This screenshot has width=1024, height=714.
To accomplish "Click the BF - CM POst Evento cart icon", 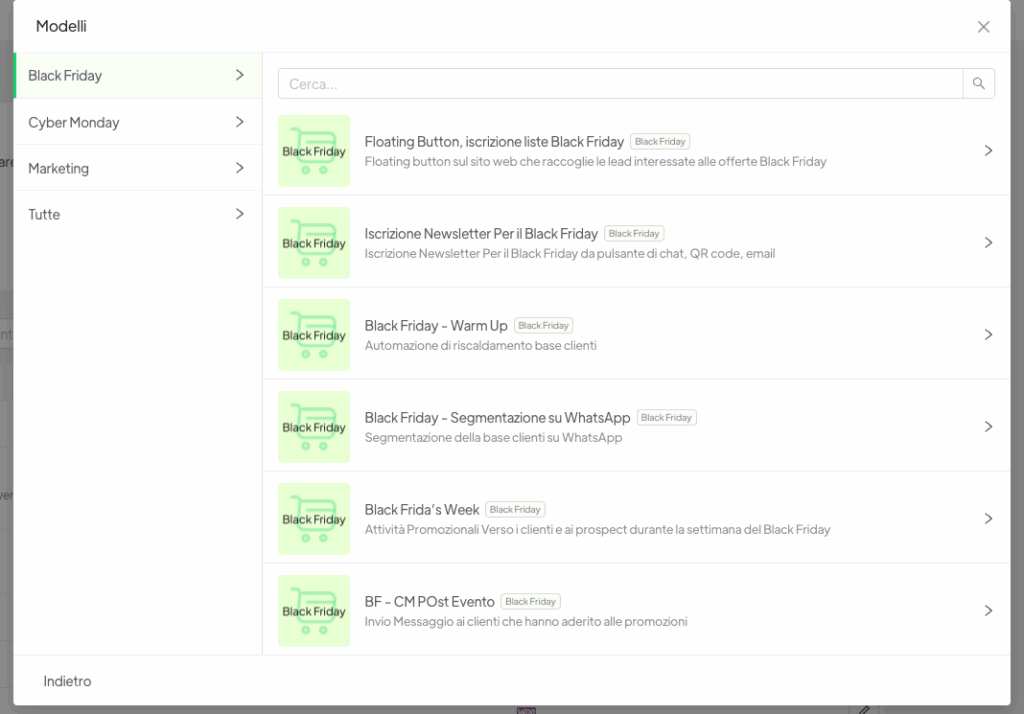I will pos(314,611).
